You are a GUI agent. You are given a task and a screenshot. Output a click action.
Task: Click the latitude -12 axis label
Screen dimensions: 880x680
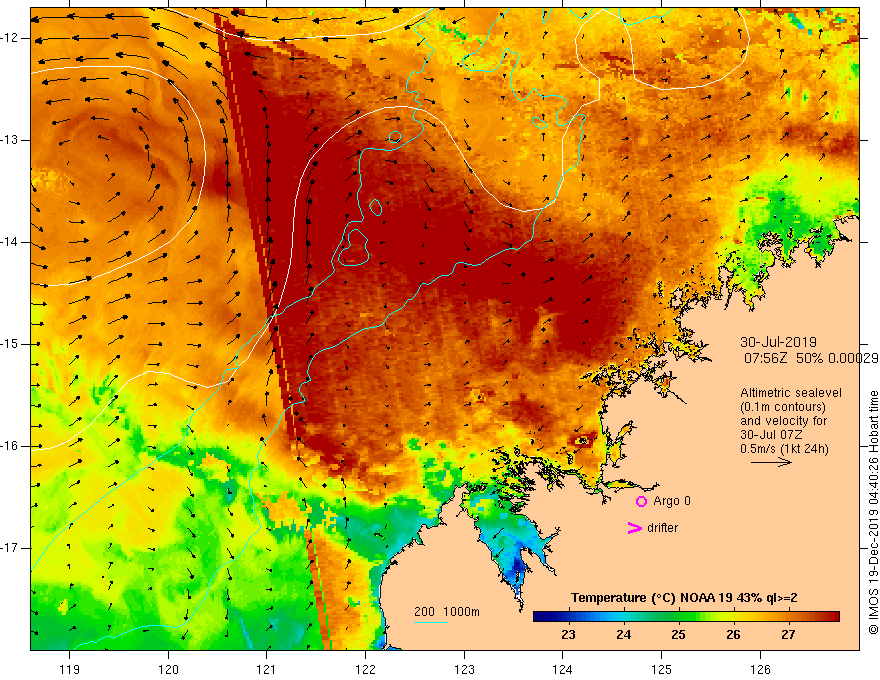tap(10, 38)
